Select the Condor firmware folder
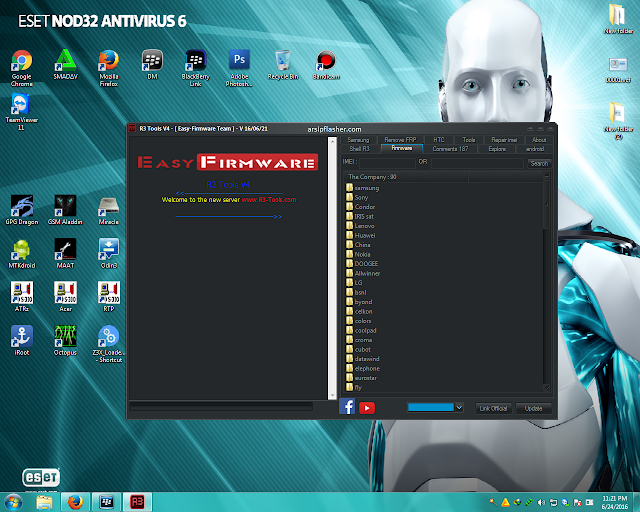 [x=360, y=207]
